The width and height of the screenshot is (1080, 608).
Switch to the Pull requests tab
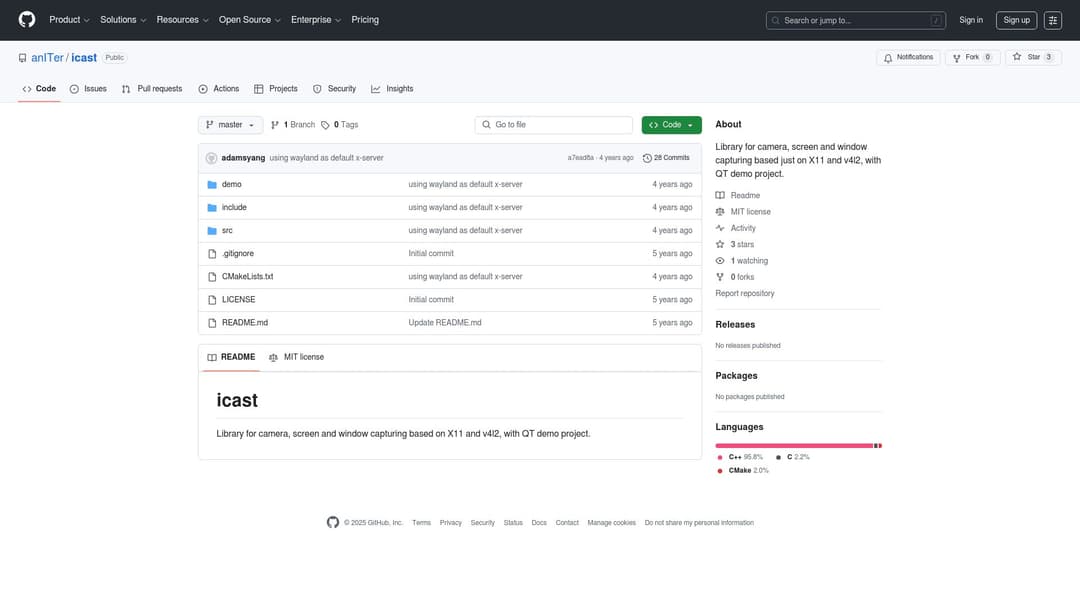click(x=152, y=89)
